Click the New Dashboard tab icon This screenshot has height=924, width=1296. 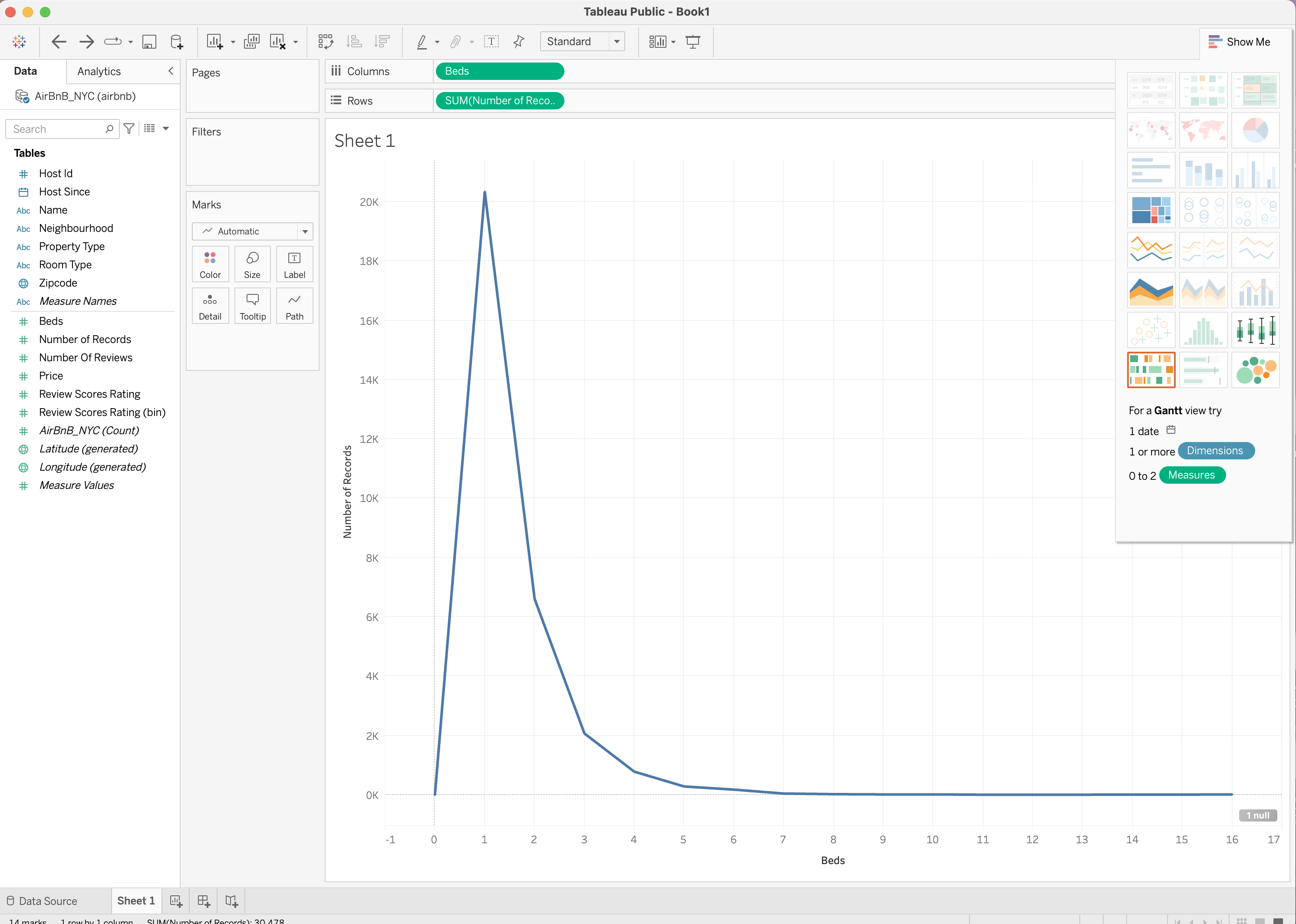(x=204, y=901)
